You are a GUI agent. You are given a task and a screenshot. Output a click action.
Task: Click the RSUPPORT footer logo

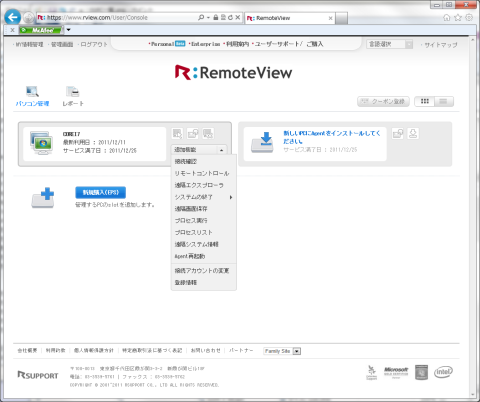[38, 375]
